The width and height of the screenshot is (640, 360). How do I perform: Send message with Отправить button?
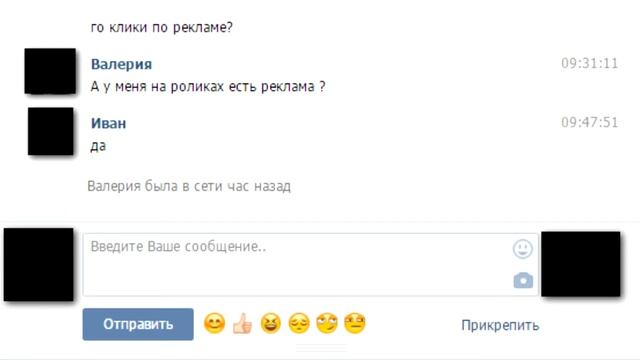[138, 324]
